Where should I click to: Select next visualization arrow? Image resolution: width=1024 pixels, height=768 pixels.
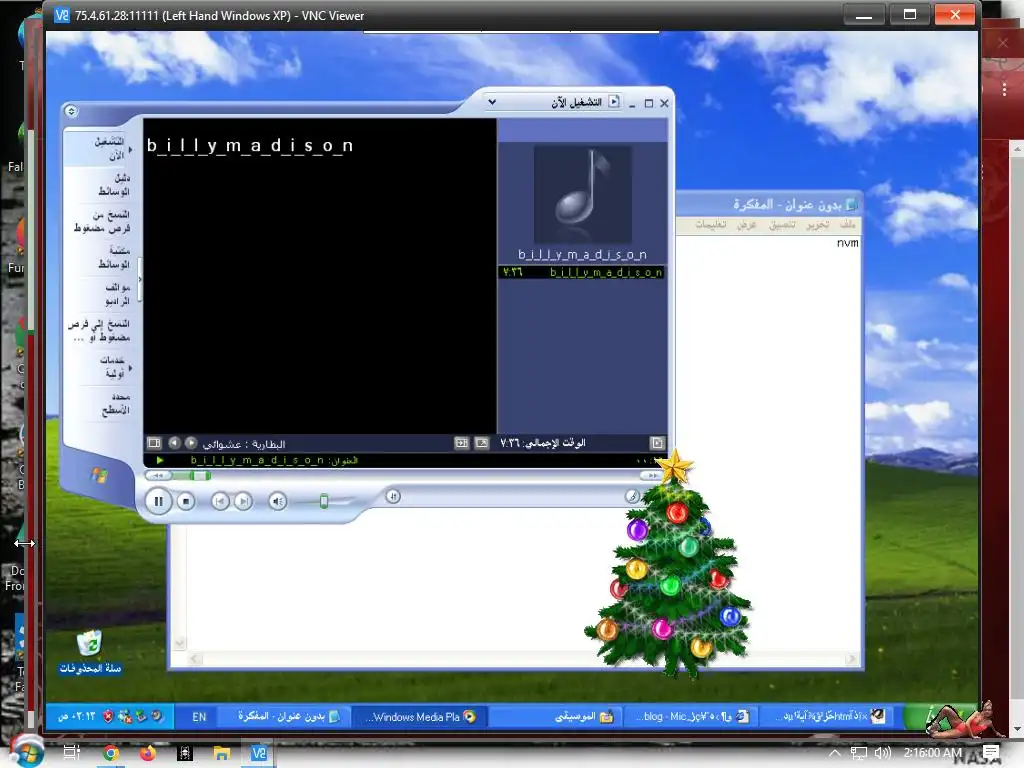[x=191, y=443]
